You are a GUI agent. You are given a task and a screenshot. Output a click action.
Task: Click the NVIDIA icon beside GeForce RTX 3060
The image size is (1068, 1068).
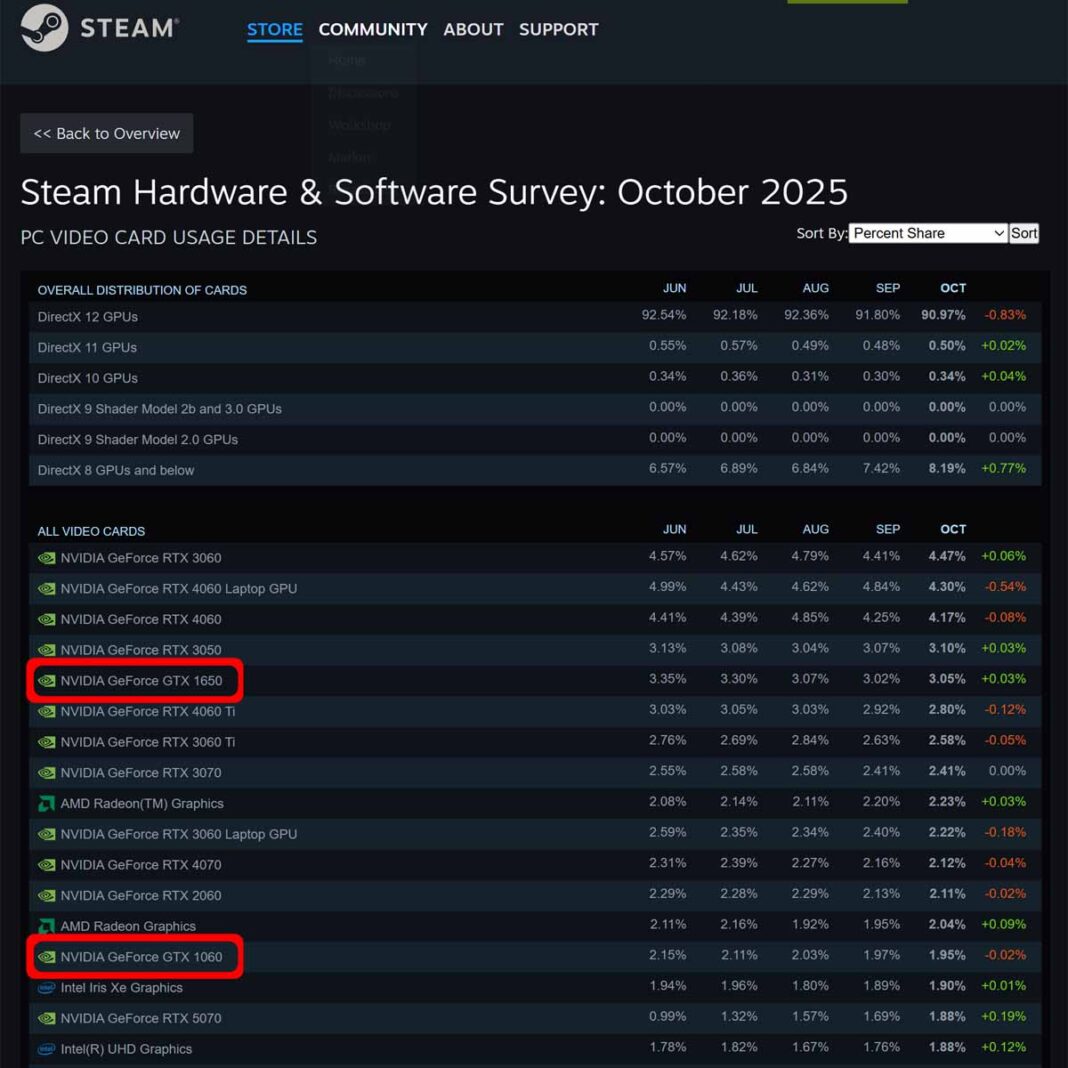click(46, 558)
